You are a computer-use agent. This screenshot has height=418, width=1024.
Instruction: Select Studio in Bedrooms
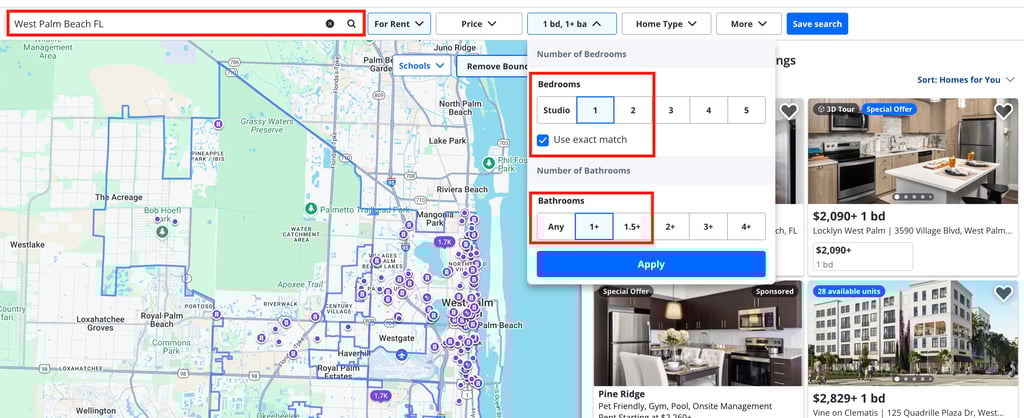click(556, 110)
